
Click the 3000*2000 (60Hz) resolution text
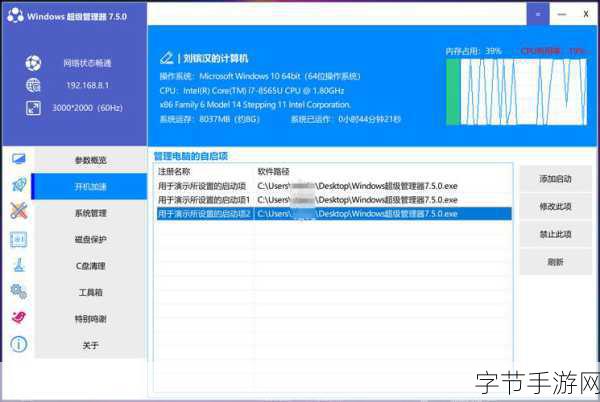coord(87,108)
